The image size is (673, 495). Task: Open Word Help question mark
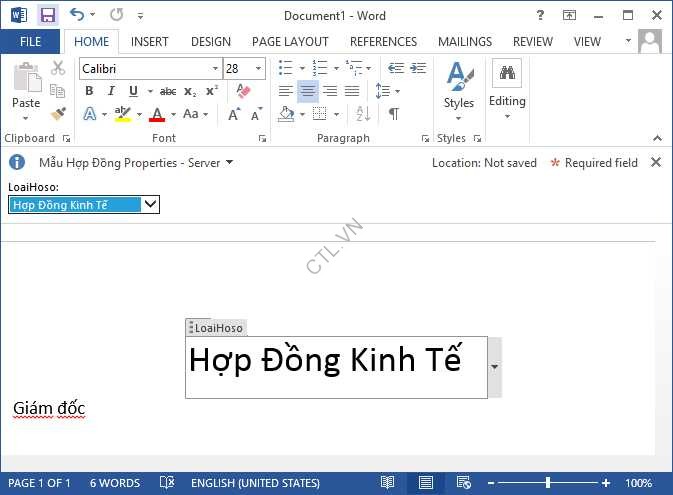point(540,15)
